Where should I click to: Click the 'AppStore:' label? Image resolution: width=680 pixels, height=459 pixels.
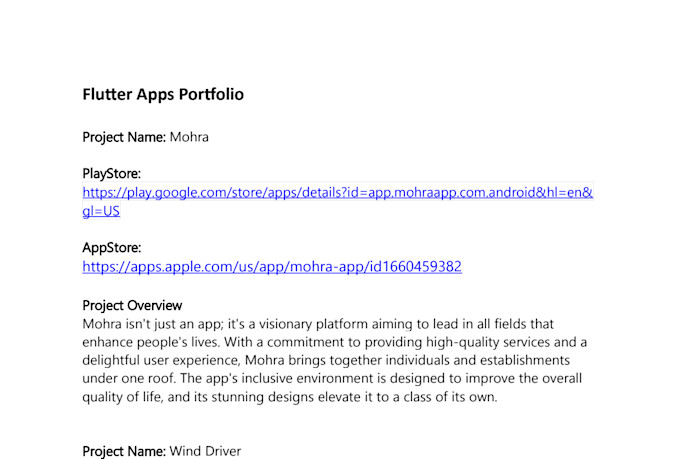pyautogui.click(x=111, y=248)
